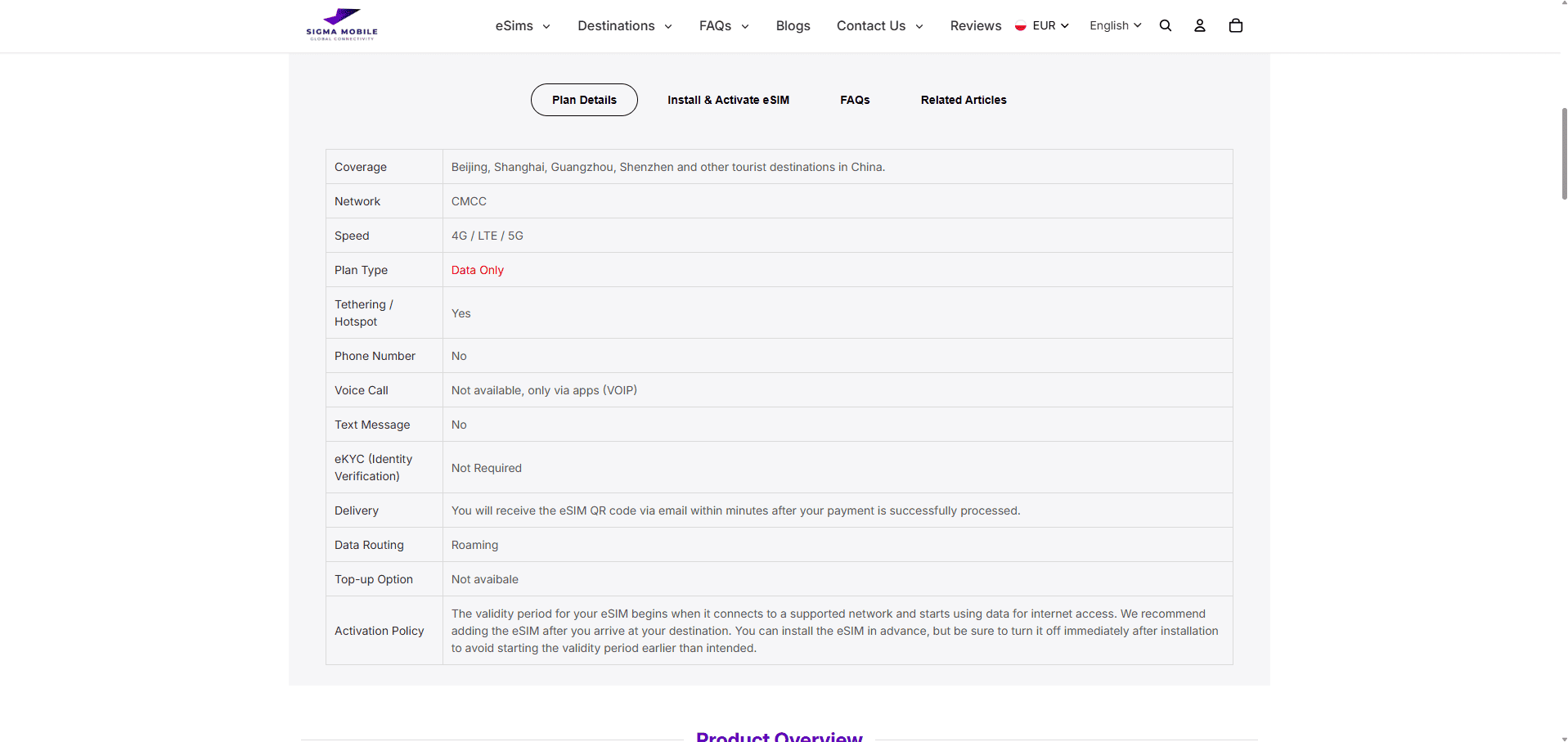Switch to the Related Articles tab
The height and width of the screenshot is (742, 1568).
coord(964,100)
